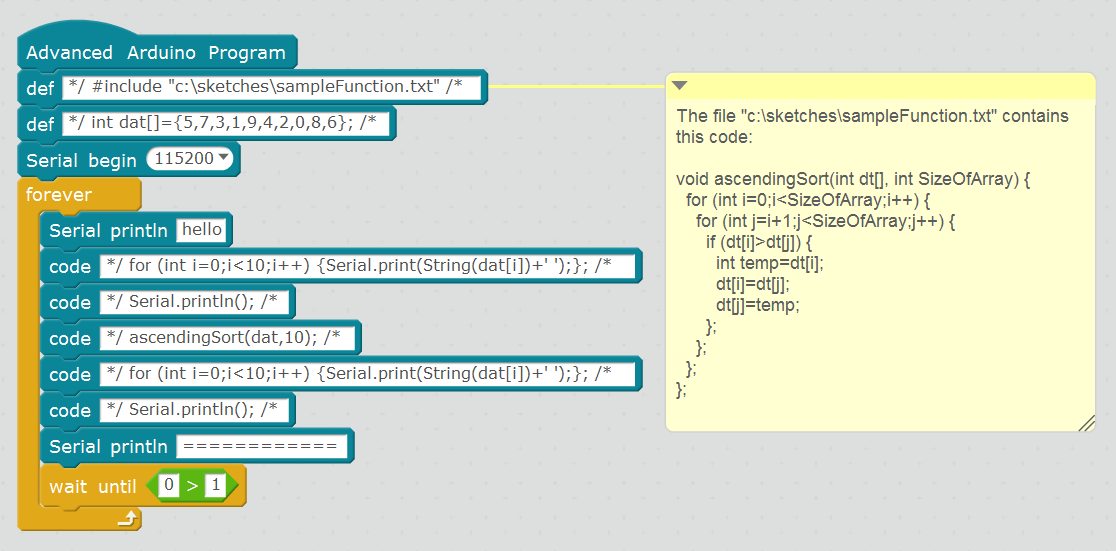
Task: Edit the #include sampleFunction.txt def field
Action: click(273, 87)
